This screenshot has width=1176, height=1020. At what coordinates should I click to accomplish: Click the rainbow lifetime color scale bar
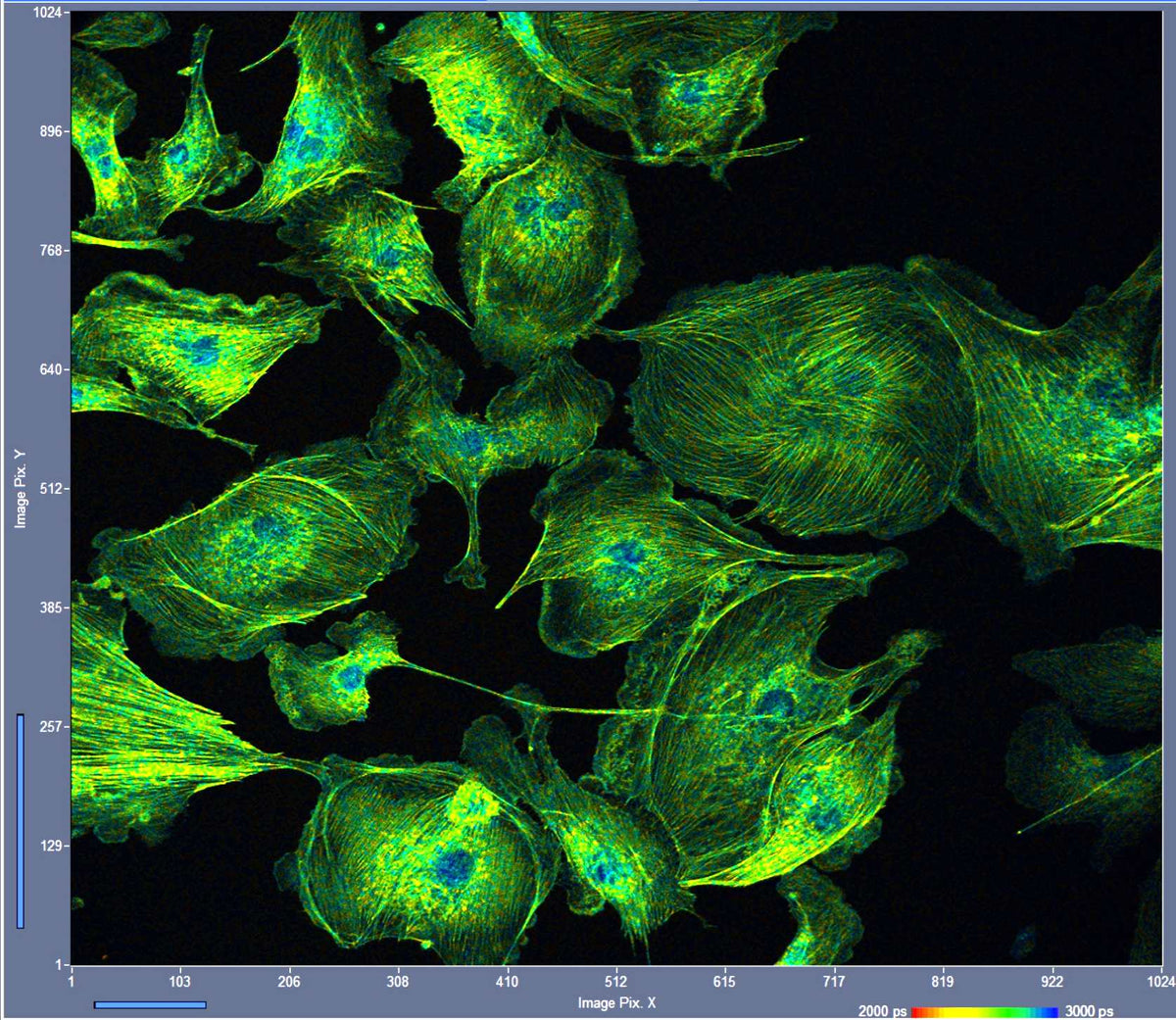coord(985,1011)
